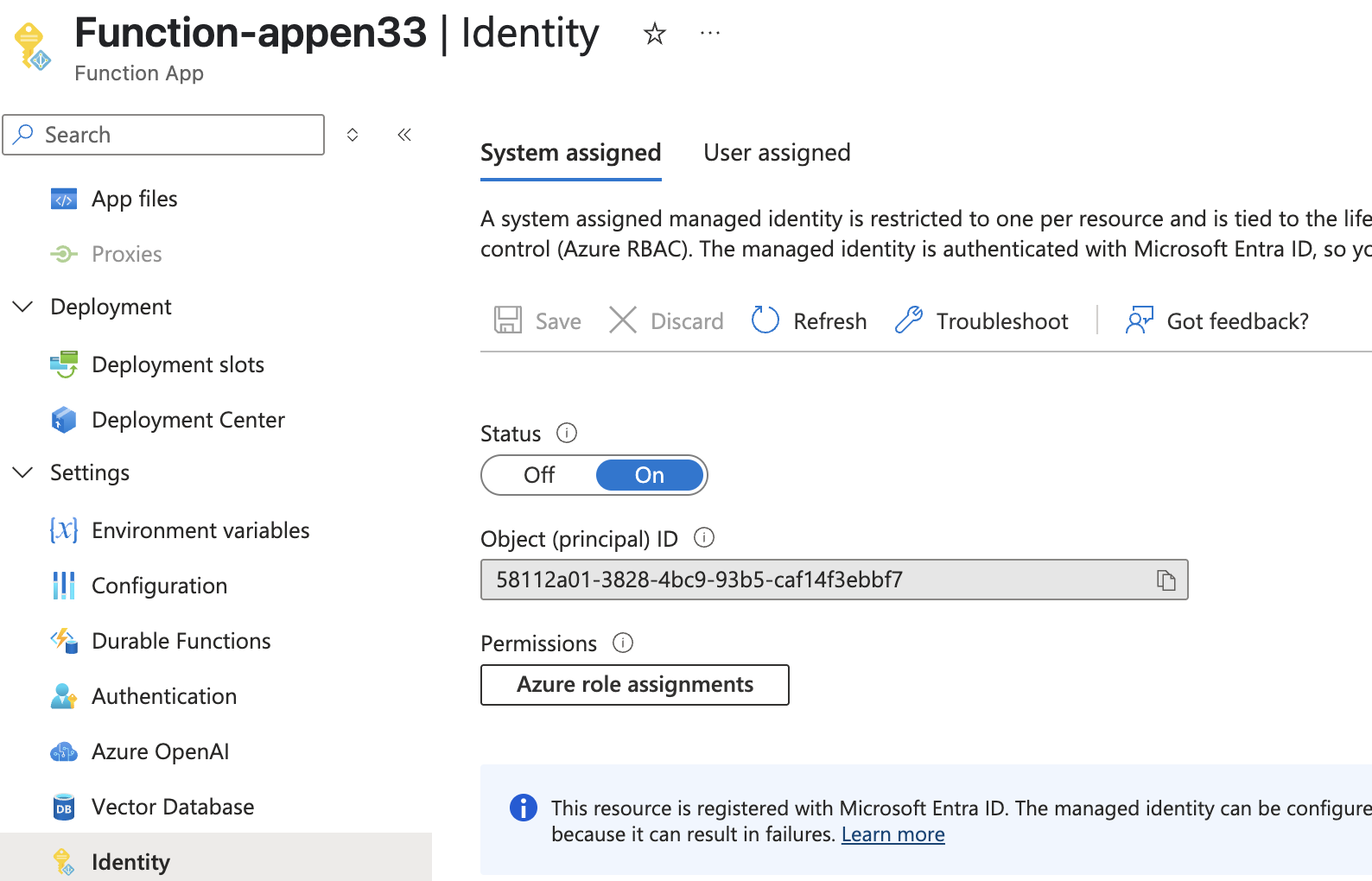Click the Identity key icon in sidebar
The height and width of the screenshot is (881, 1372).
tap(64, 861)
